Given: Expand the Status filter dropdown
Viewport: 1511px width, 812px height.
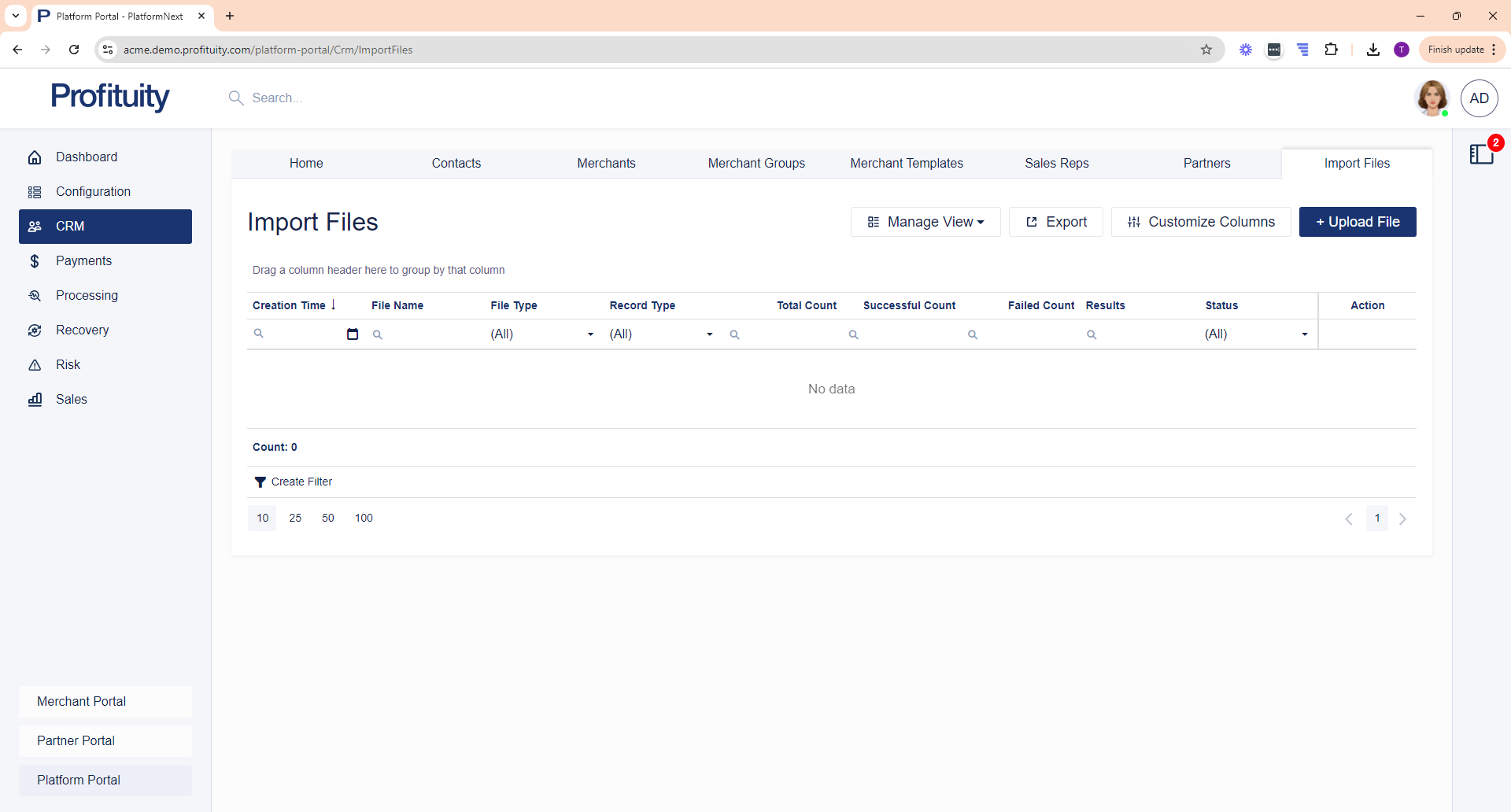Looking at the screenshot, I should tap(1304, 334).
